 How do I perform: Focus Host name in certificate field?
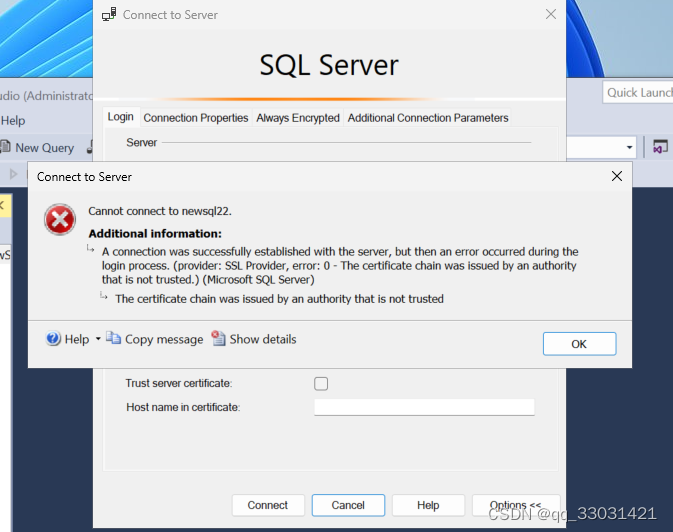point(424,407)
